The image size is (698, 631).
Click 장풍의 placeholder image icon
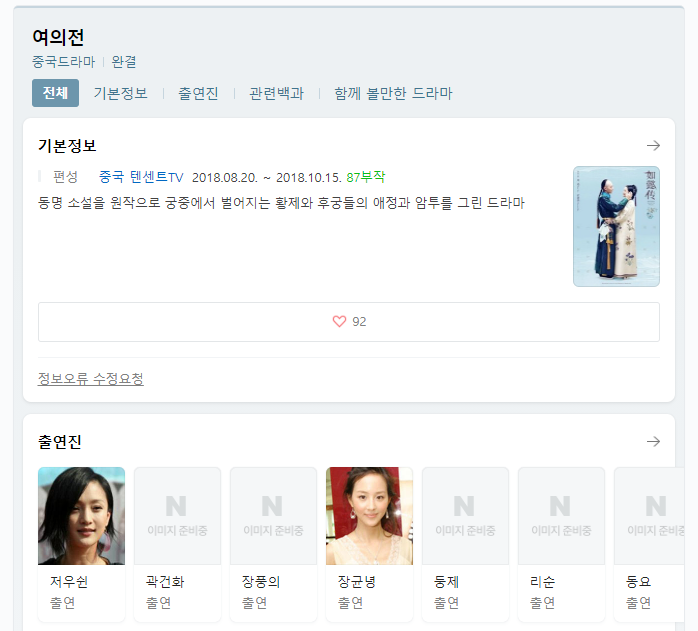[273, 515]
